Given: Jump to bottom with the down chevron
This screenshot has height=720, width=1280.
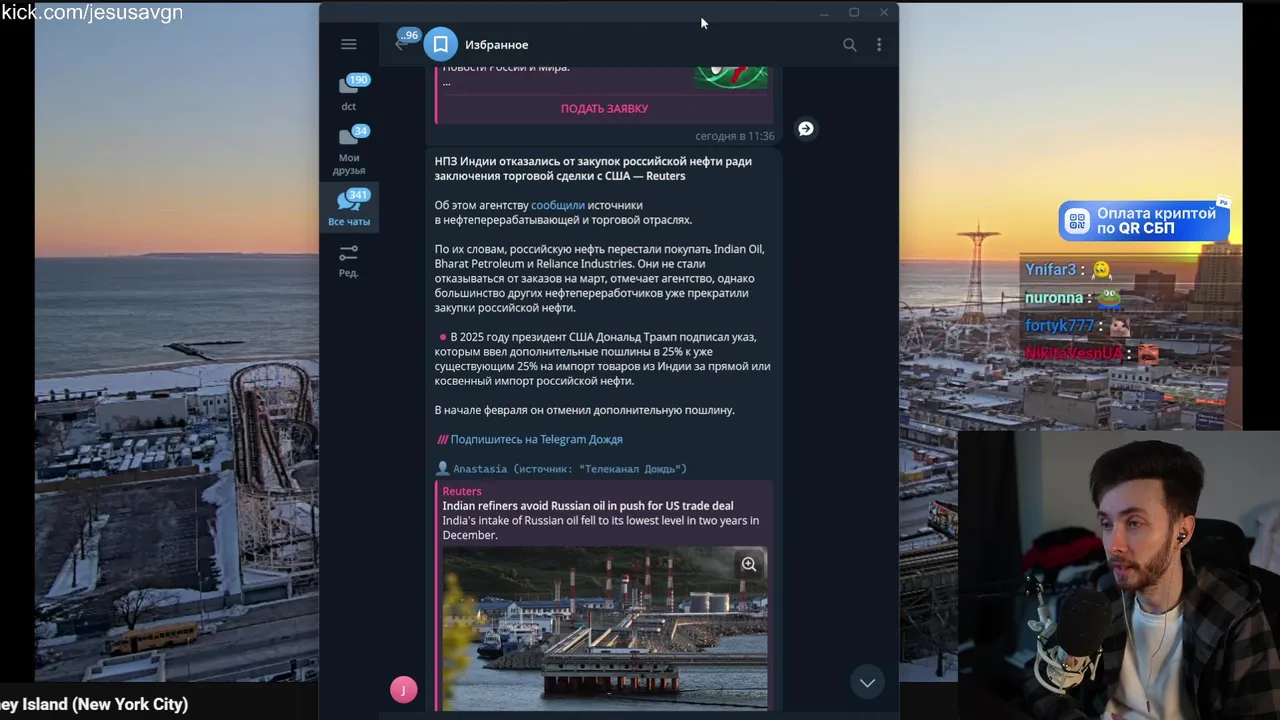Looking at the screenshot, I should pyautogui.click(x=867, y=682).
